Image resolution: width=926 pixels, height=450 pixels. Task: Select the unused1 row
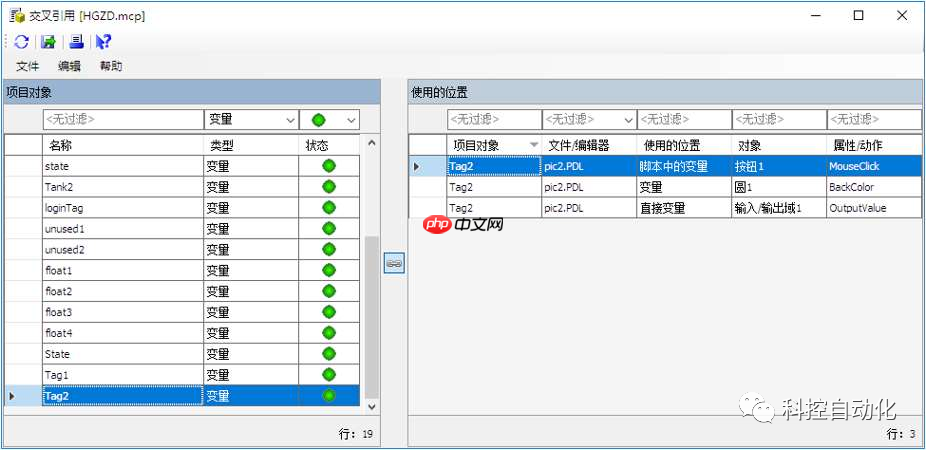tap(182, 229)
